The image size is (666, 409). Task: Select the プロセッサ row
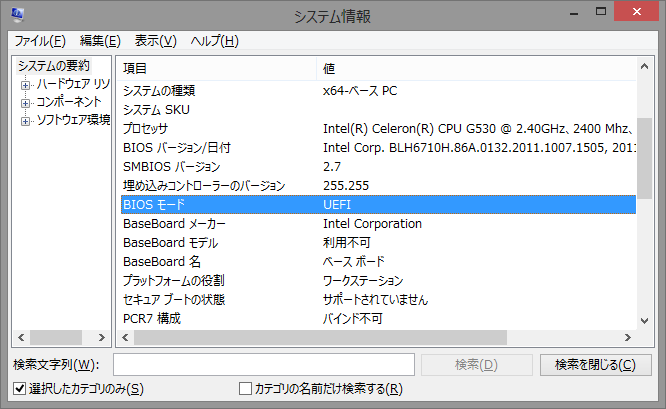click(378, 128)
